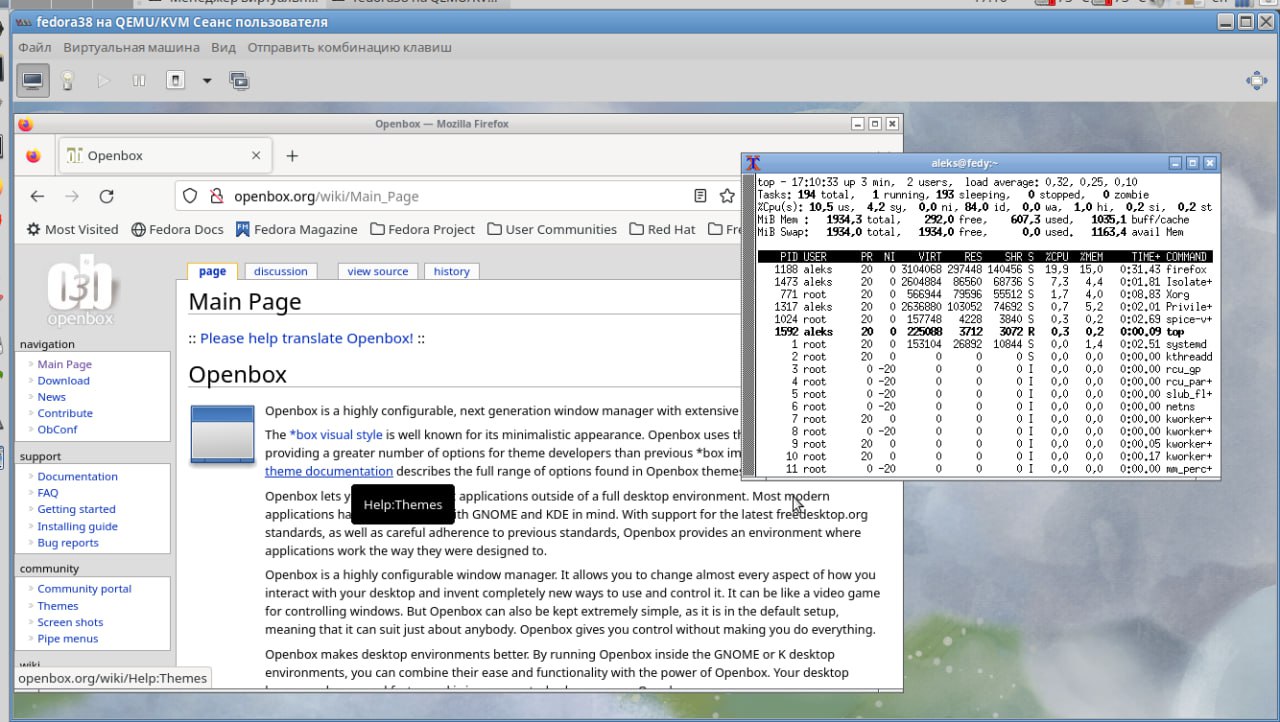Viewport: 1280px width, 722px height.
Task: Shut down the virtual machine
Action: coord(175,81)
